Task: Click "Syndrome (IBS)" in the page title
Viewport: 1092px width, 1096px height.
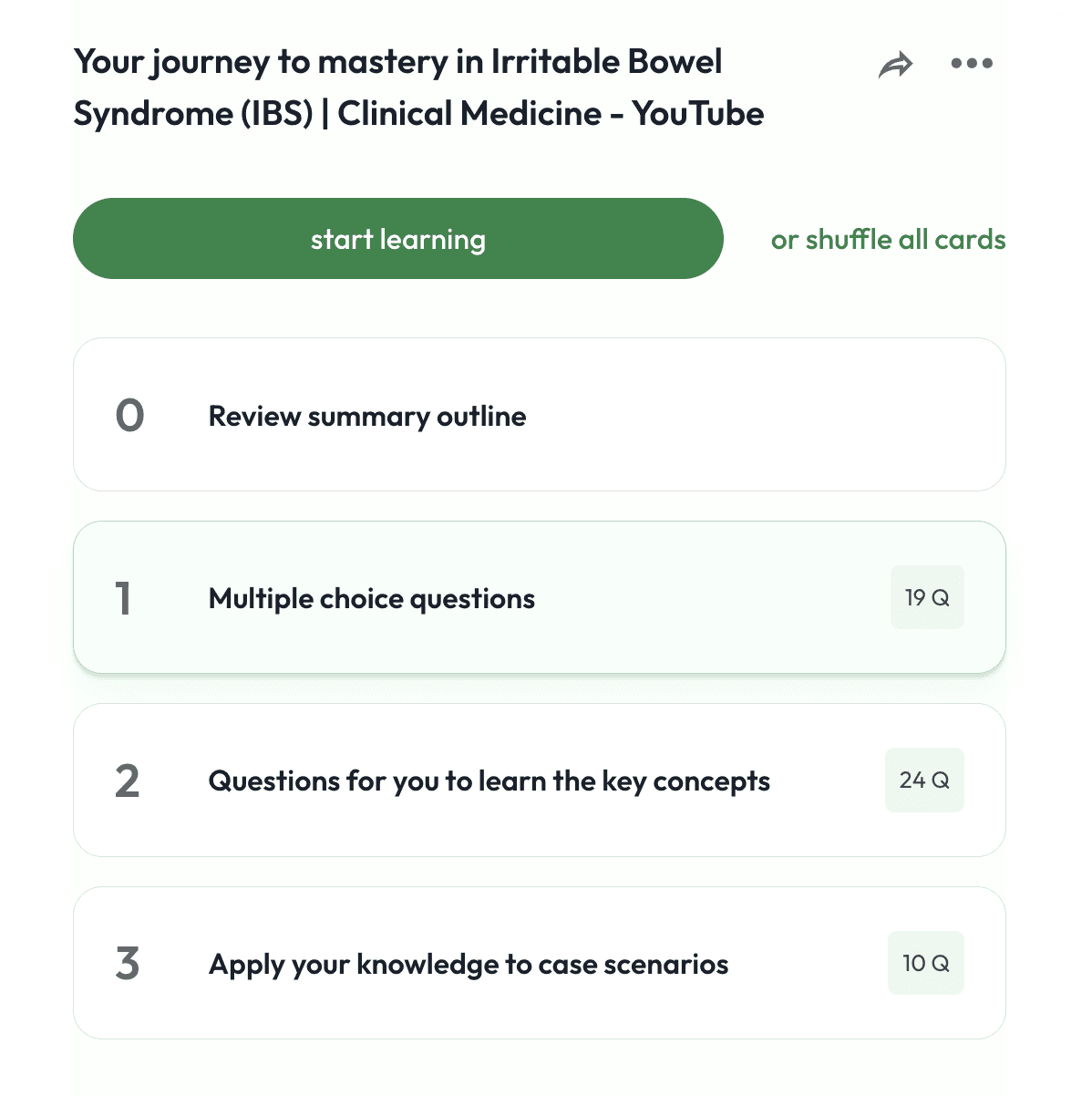Action: [192, 114]
